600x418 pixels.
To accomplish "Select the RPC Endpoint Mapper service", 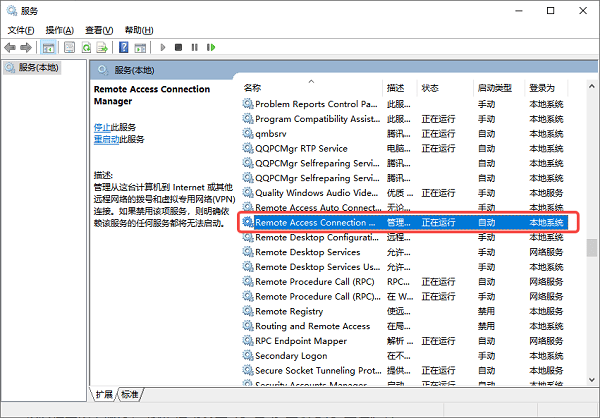I will [405, 341].
